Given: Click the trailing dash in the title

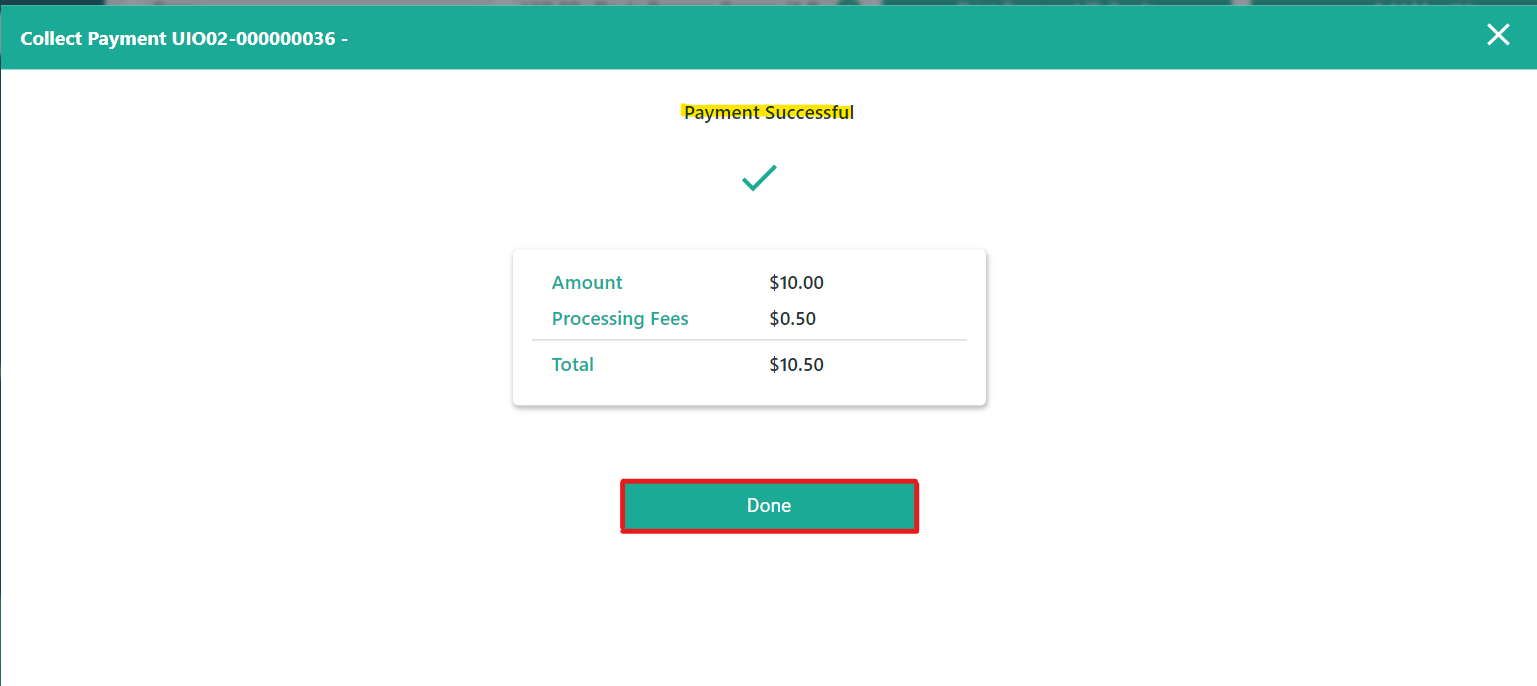Looking at the screenshot, I should tap(344, 39).
